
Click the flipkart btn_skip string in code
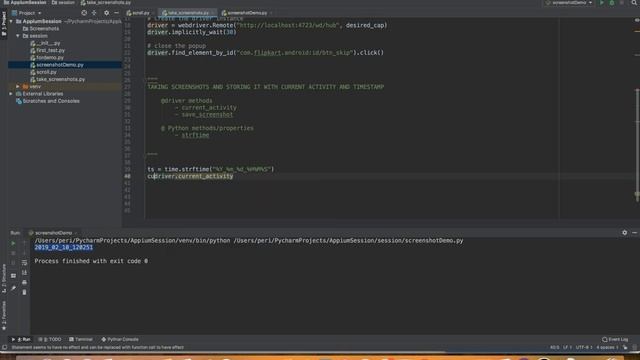[x=294, y=53]
